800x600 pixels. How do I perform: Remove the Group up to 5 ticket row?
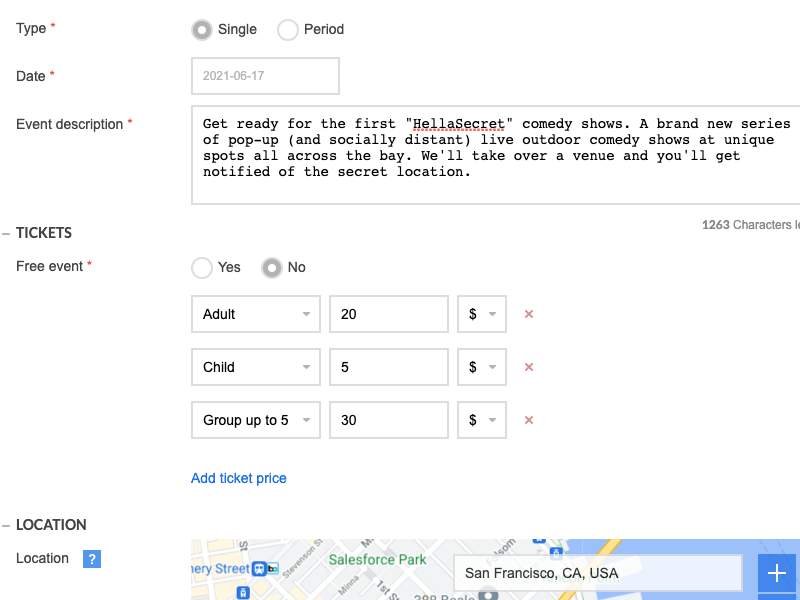tap(529, 420)
